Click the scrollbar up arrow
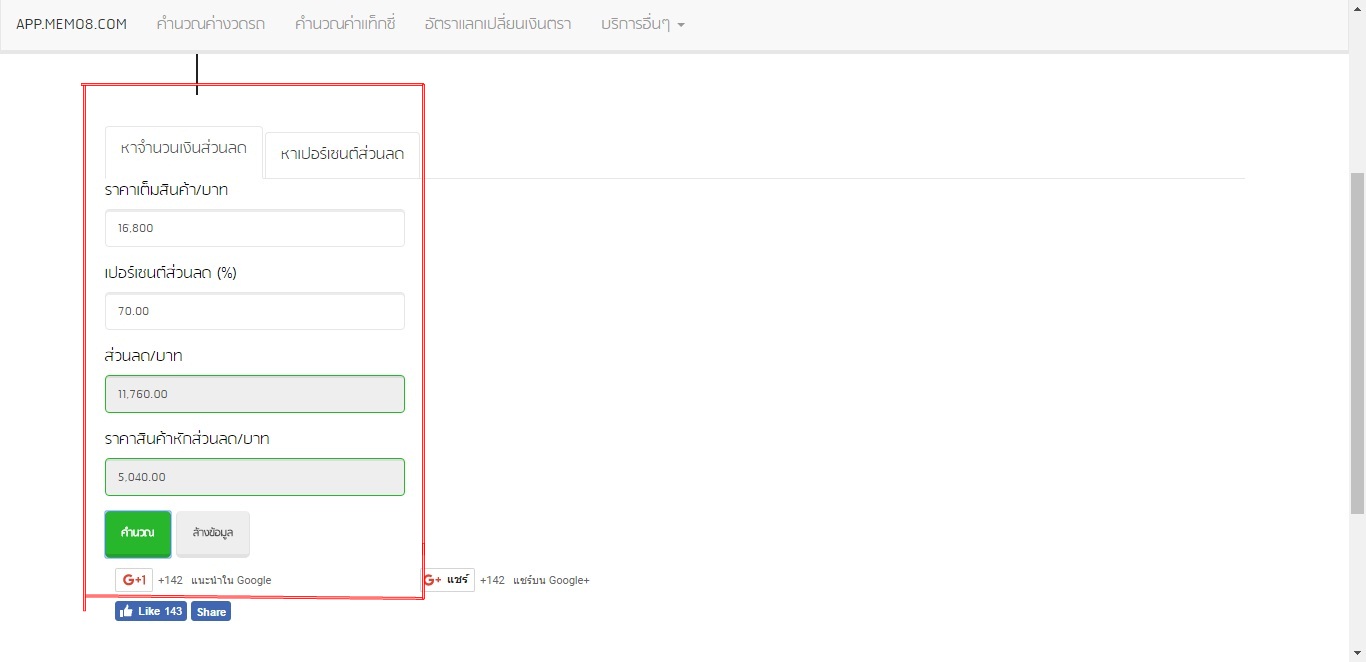Image resolution: width=1366 pixels, height=662 pixels. click(1357, 8)
